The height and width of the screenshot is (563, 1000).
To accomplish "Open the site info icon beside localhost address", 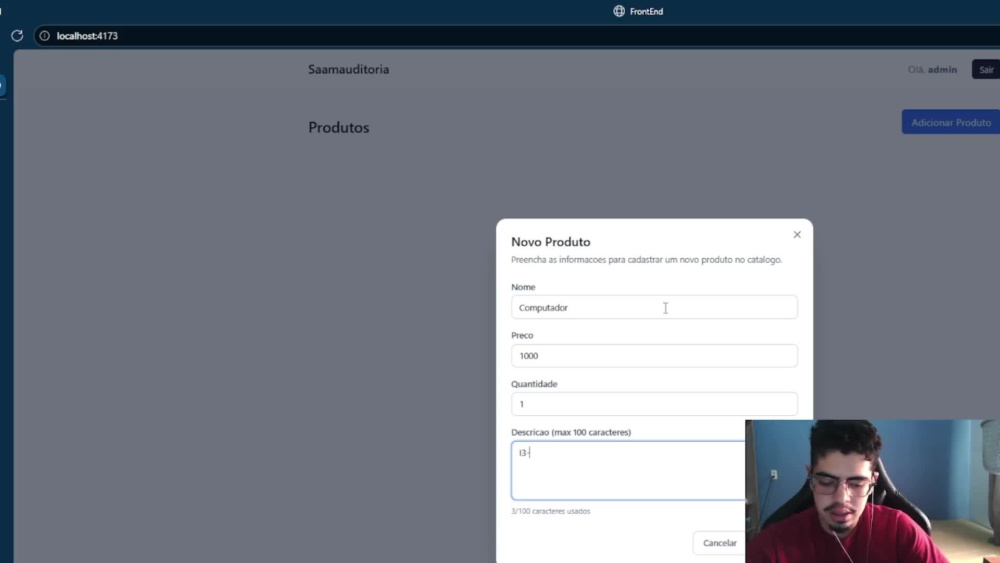I will (x=45, y=36).
